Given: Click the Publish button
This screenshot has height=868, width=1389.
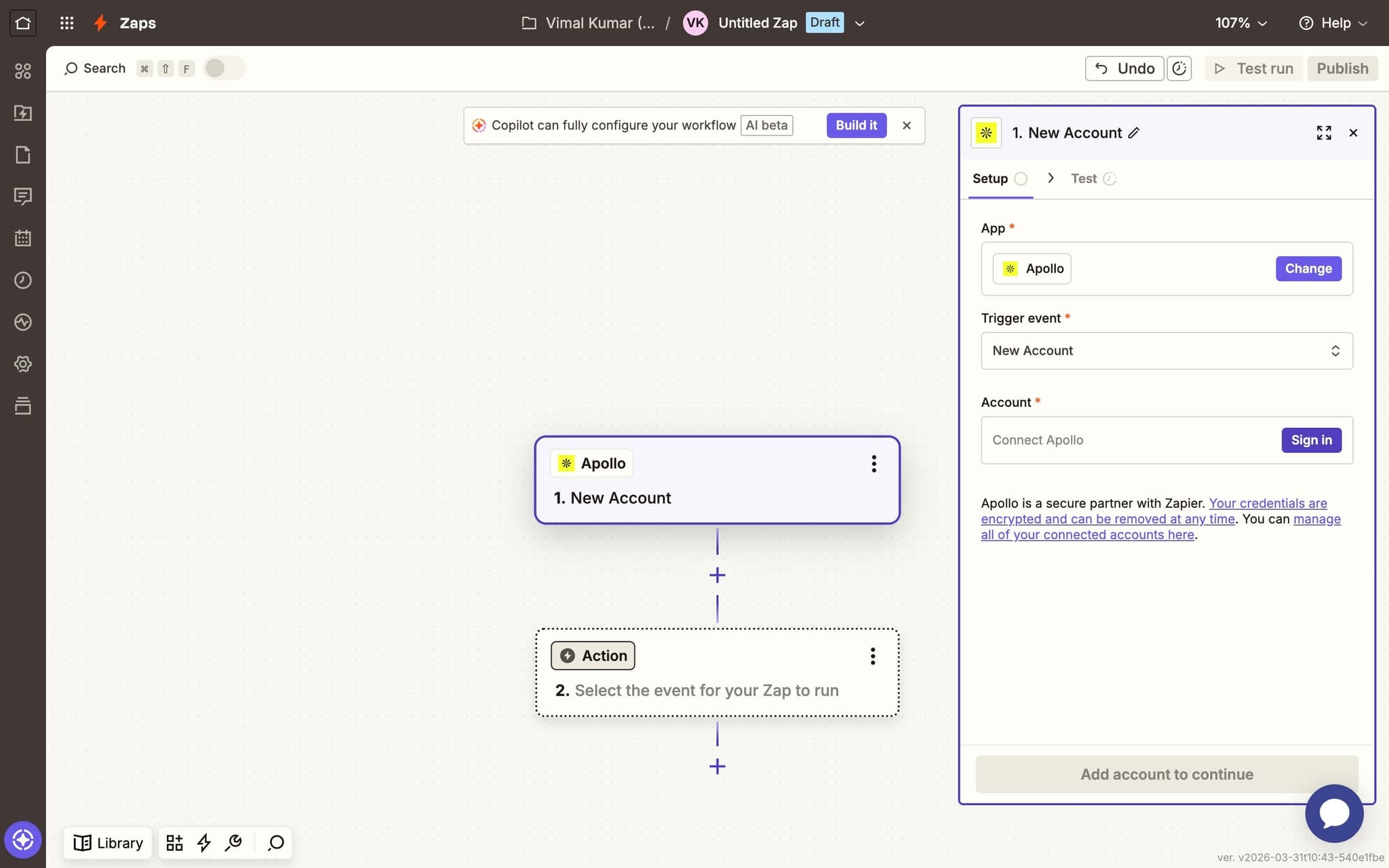Looking at the screenshot, I should point(1342,68).
